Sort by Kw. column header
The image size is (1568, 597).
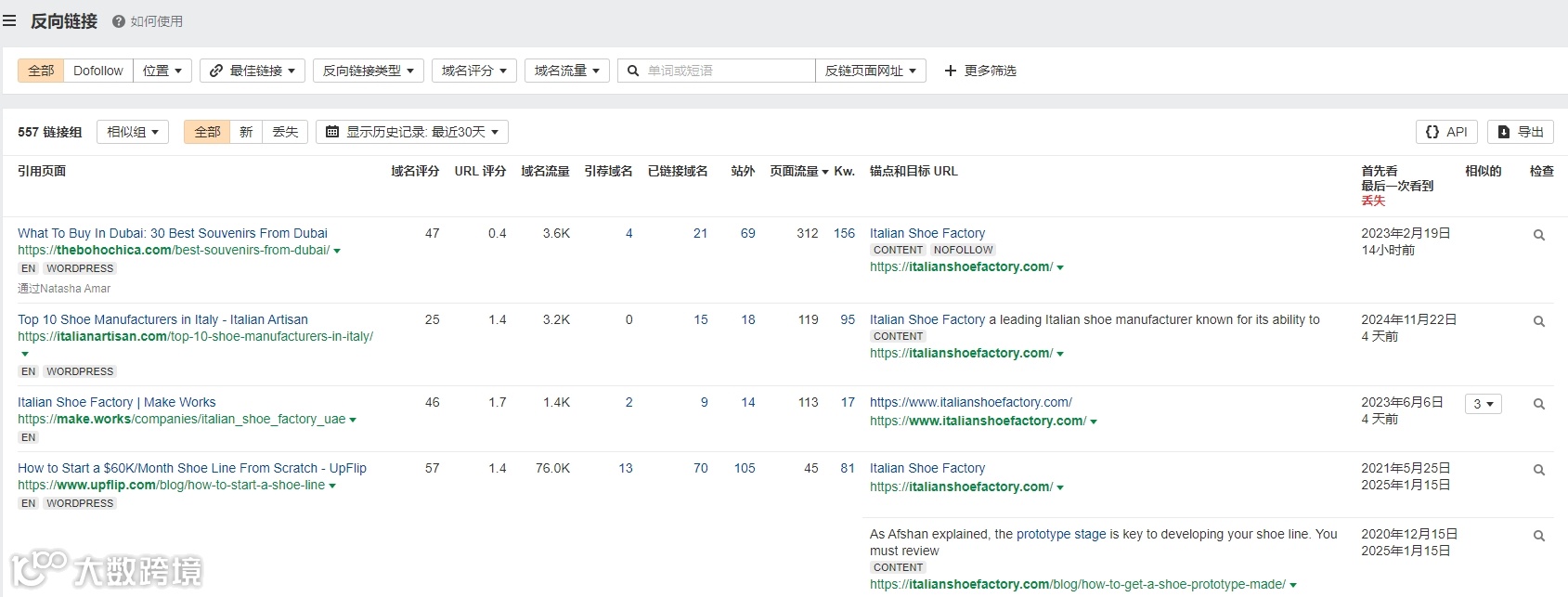(x=844, y=171)
